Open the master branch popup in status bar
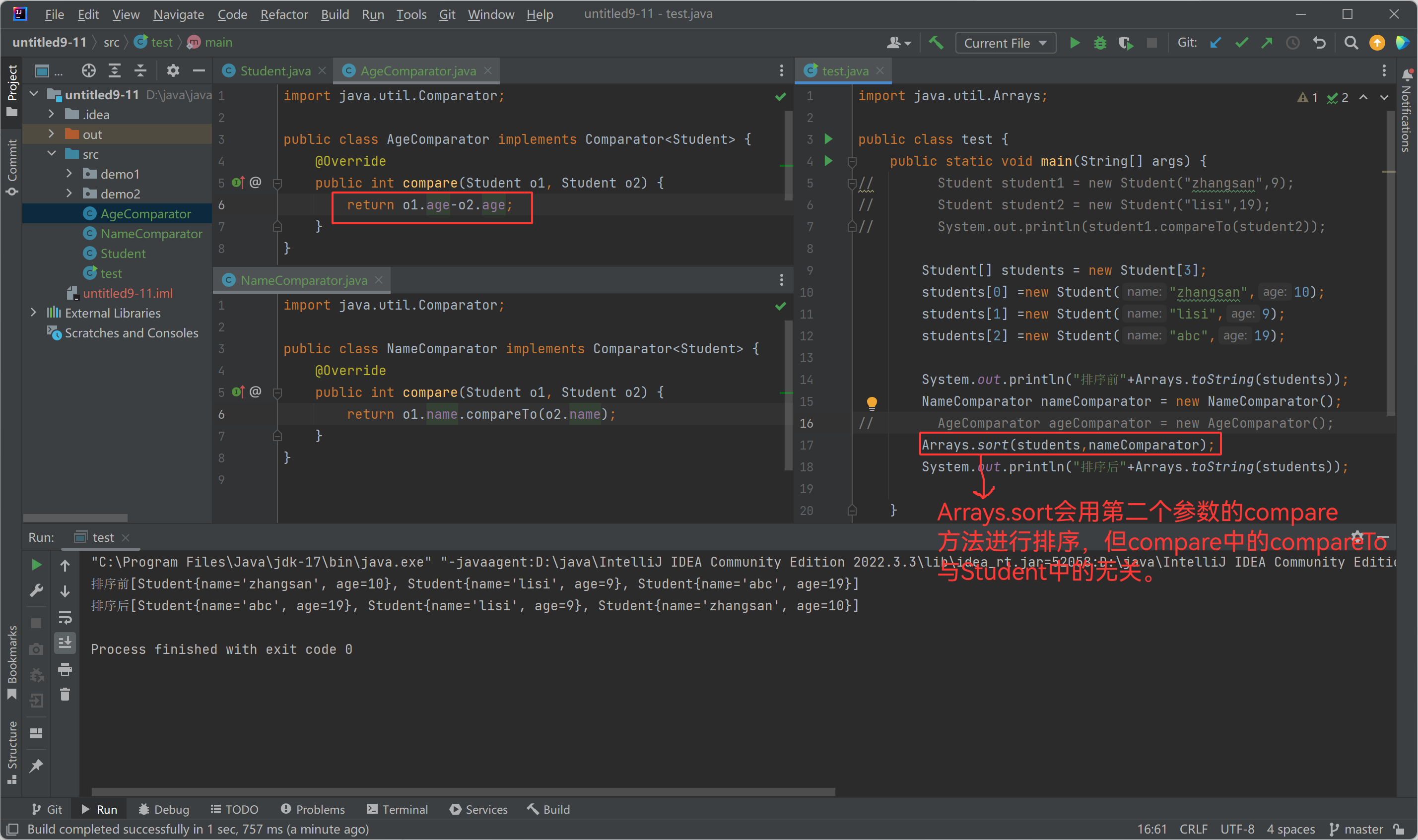The height and width of the screenshot is (840, 1418). (x=1361, y=829)
